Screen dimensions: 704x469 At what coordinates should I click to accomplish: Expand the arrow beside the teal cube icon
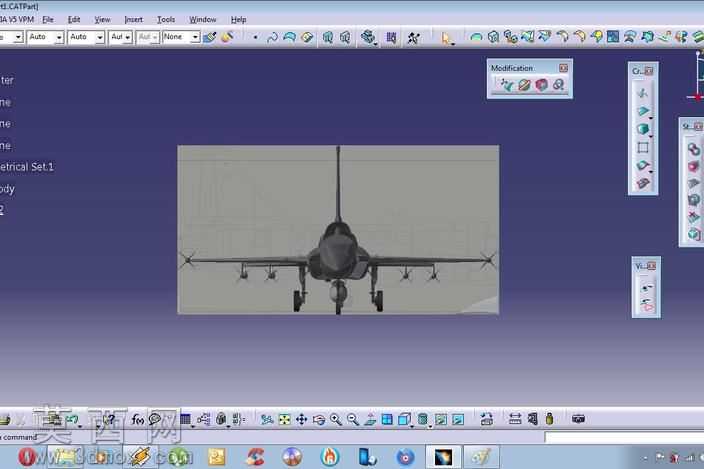651,136
